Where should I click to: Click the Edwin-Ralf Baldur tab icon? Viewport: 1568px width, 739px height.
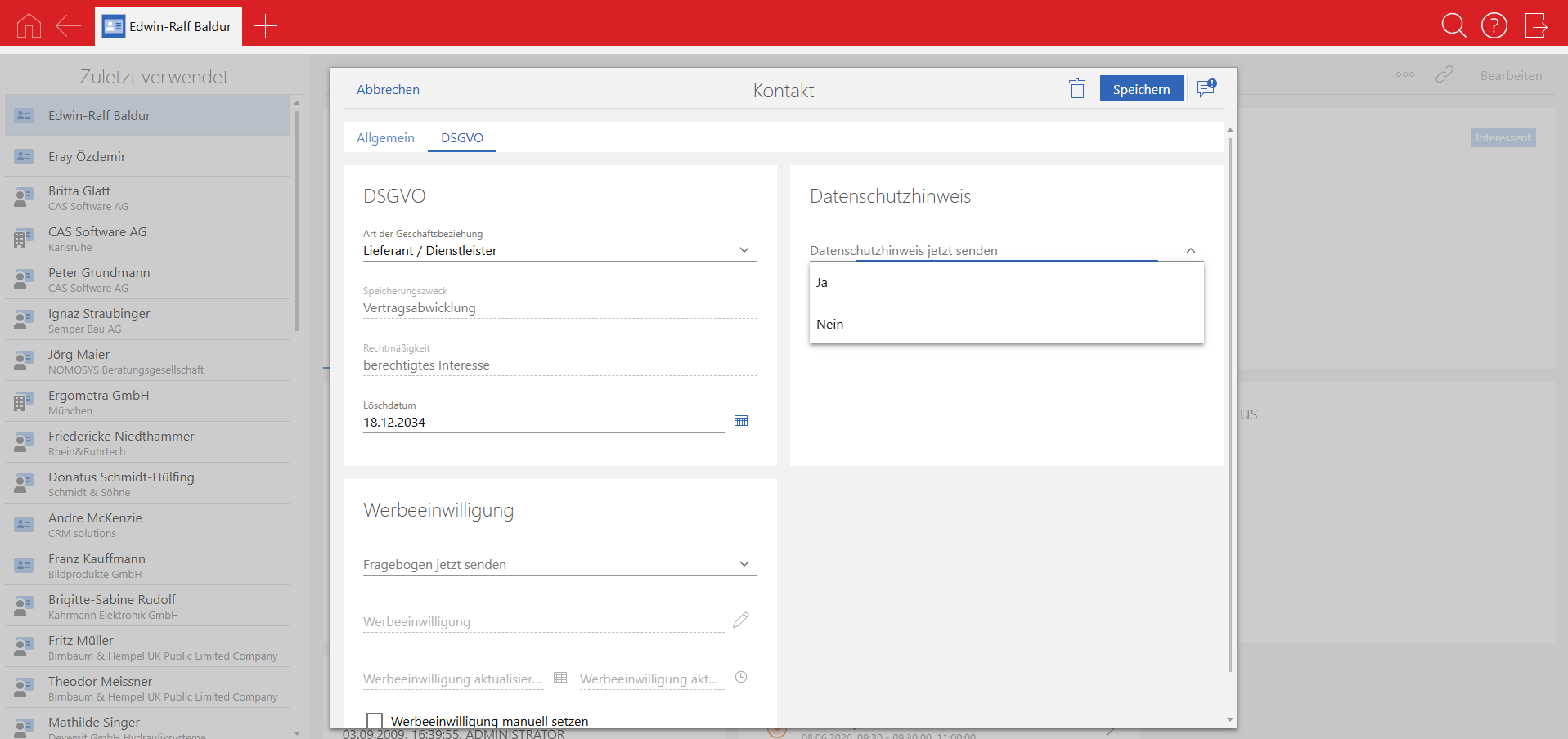(x=114, y=26)
